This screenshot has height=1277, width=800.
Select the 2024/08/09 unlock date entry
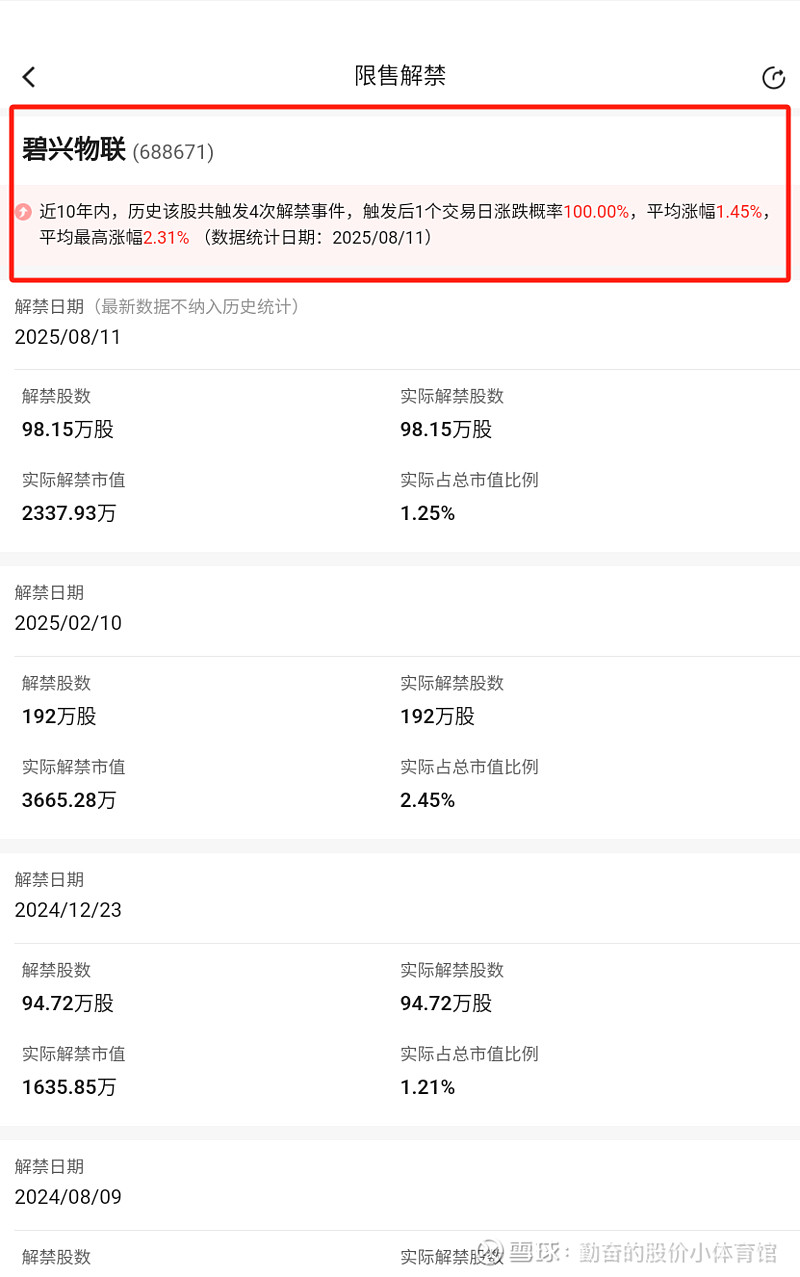(68, 1197)
